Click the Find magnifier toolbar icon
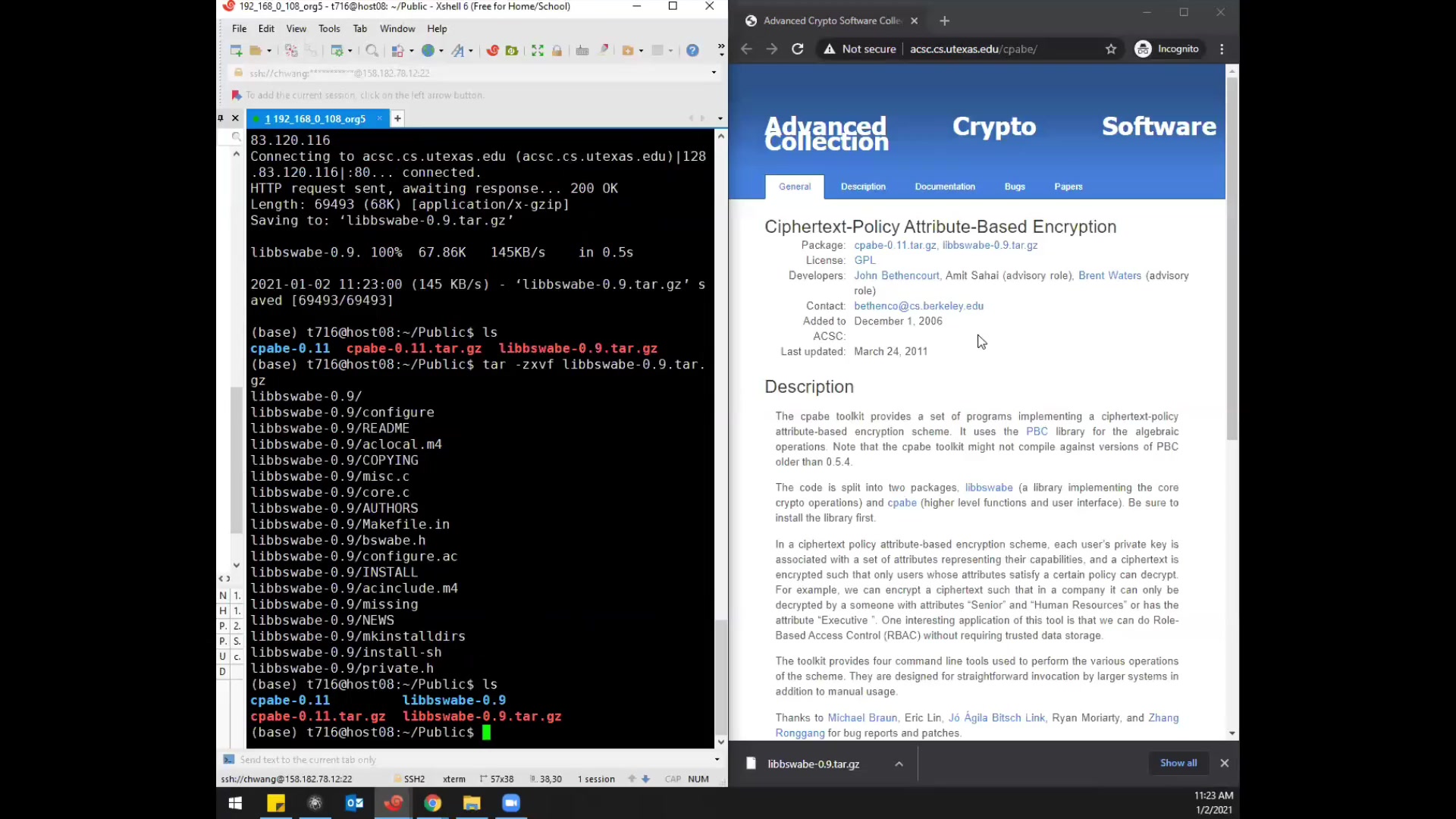 [372, 50]
